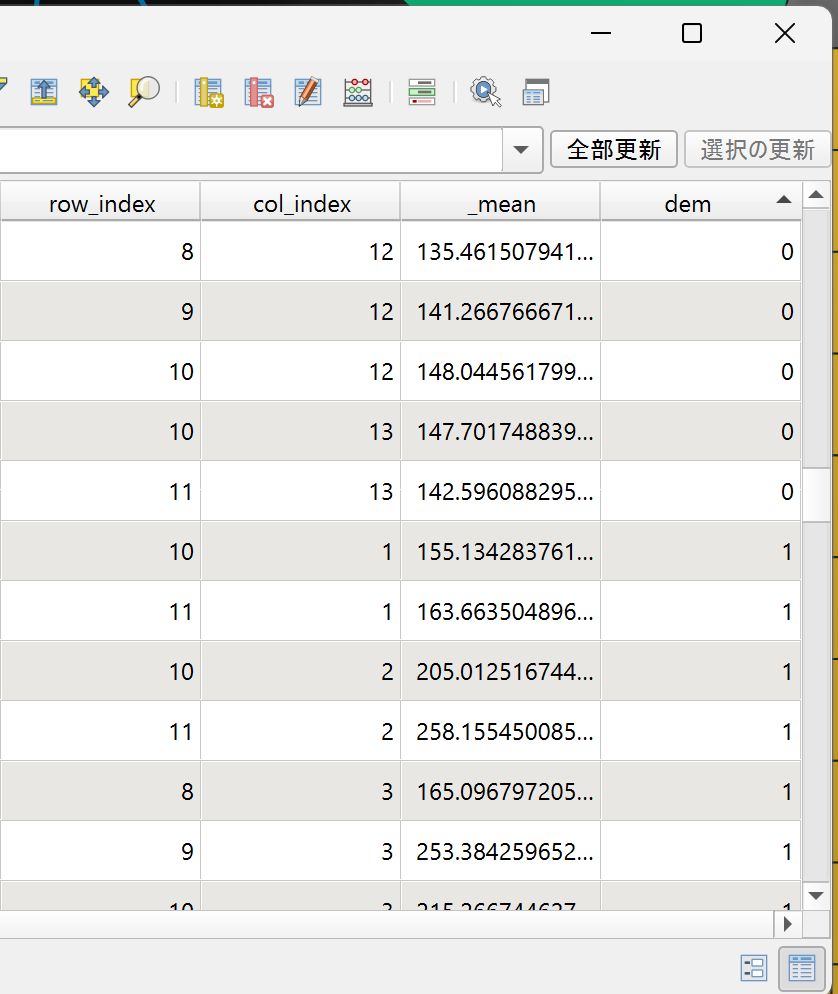Minimize the attribute table window

pos(600,33)
